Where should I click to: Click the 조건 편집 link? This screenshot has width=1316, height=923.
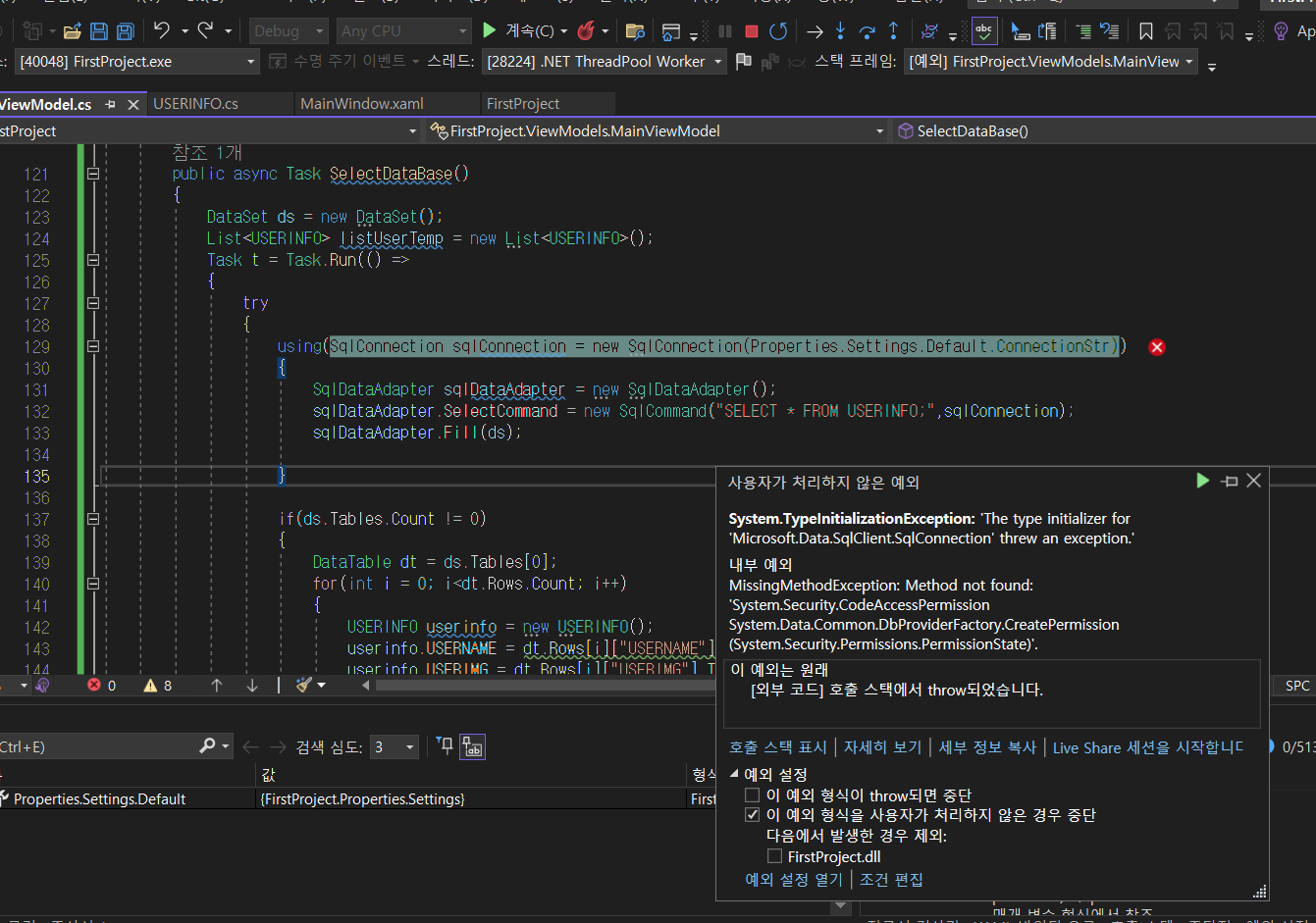891,880
